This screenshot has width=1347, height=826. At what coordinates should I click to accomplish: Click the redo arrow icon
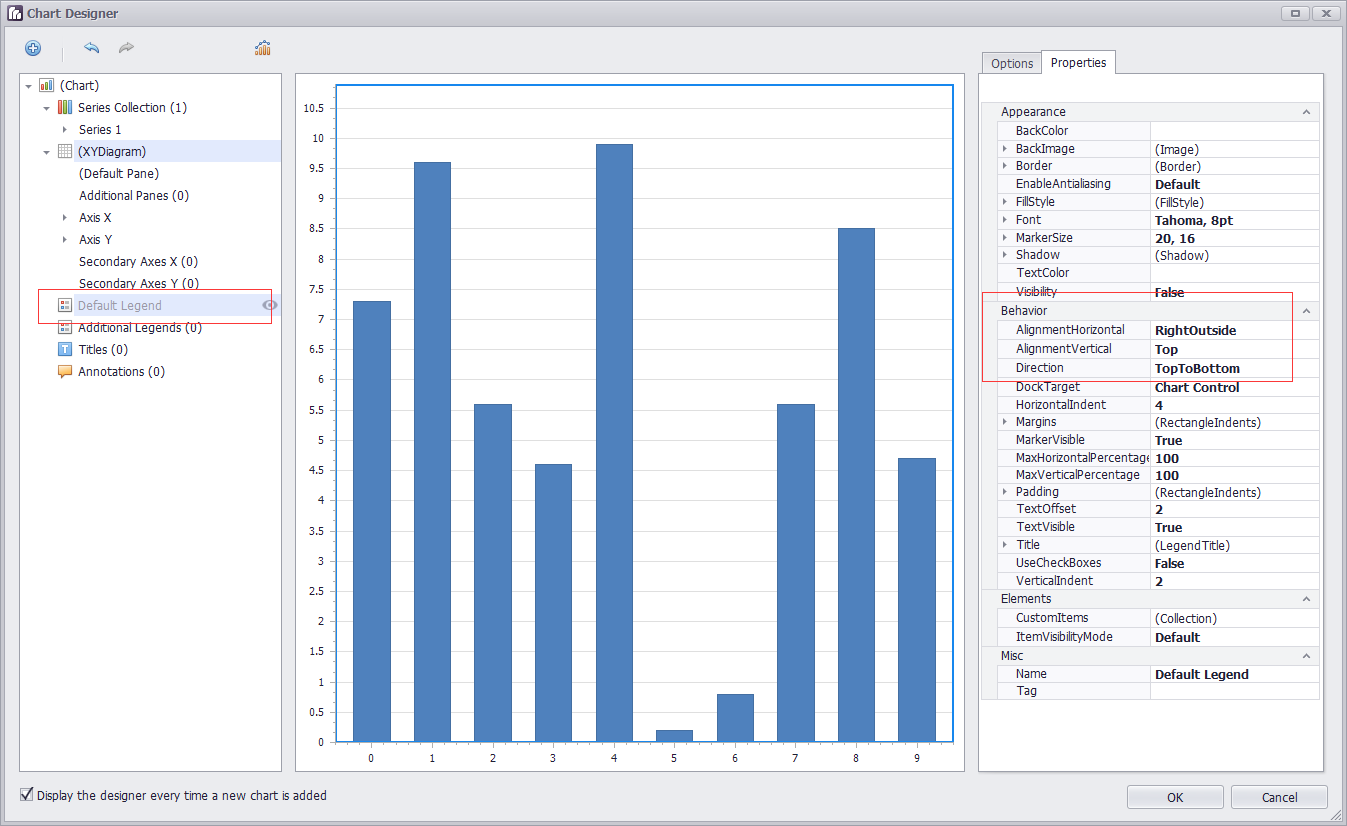click(x=126, y=48)
